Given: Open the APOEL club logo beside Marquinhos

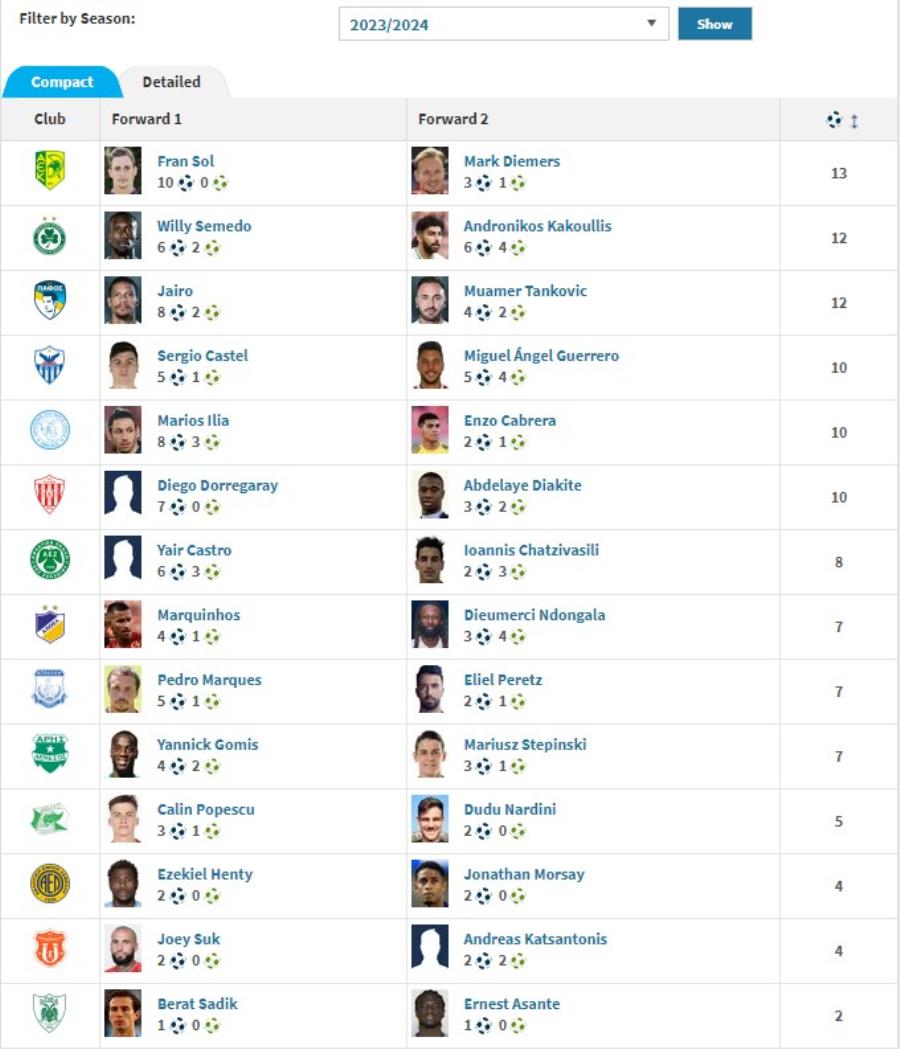Looking at the screenshot, I should [50, 624].
